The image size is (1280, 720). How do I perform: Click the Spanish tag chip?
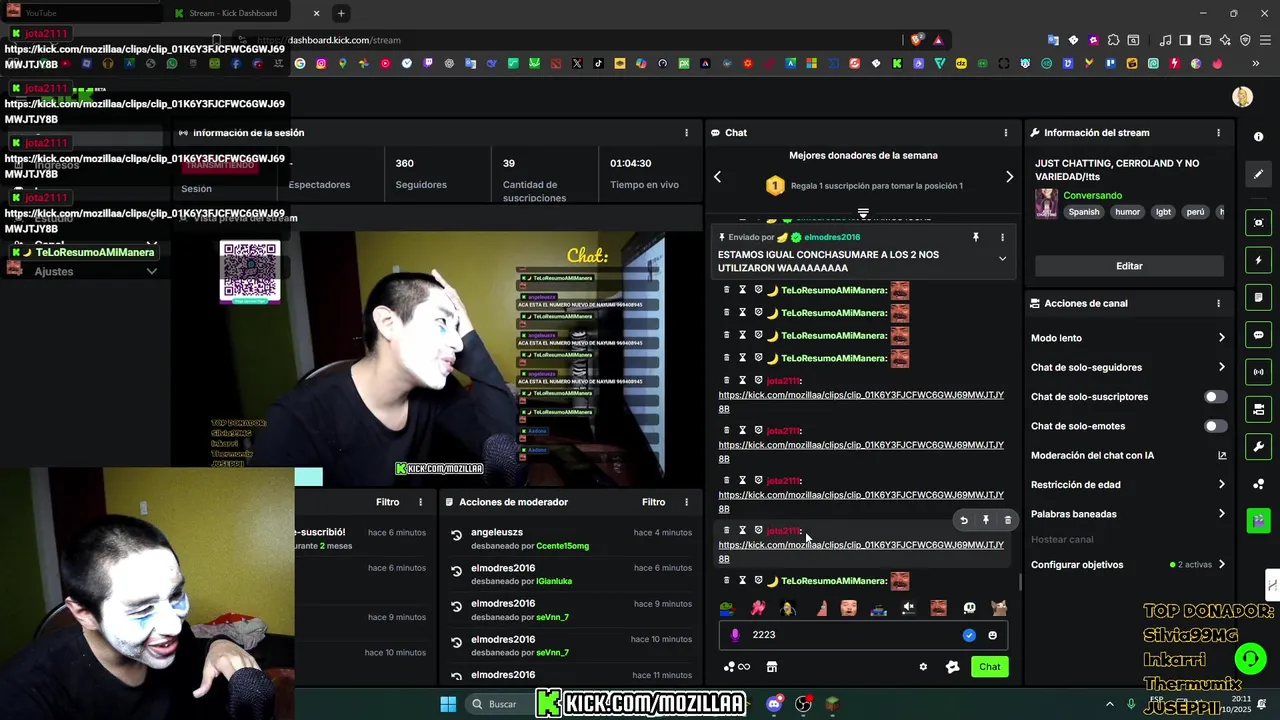(x=1083, y=212)
